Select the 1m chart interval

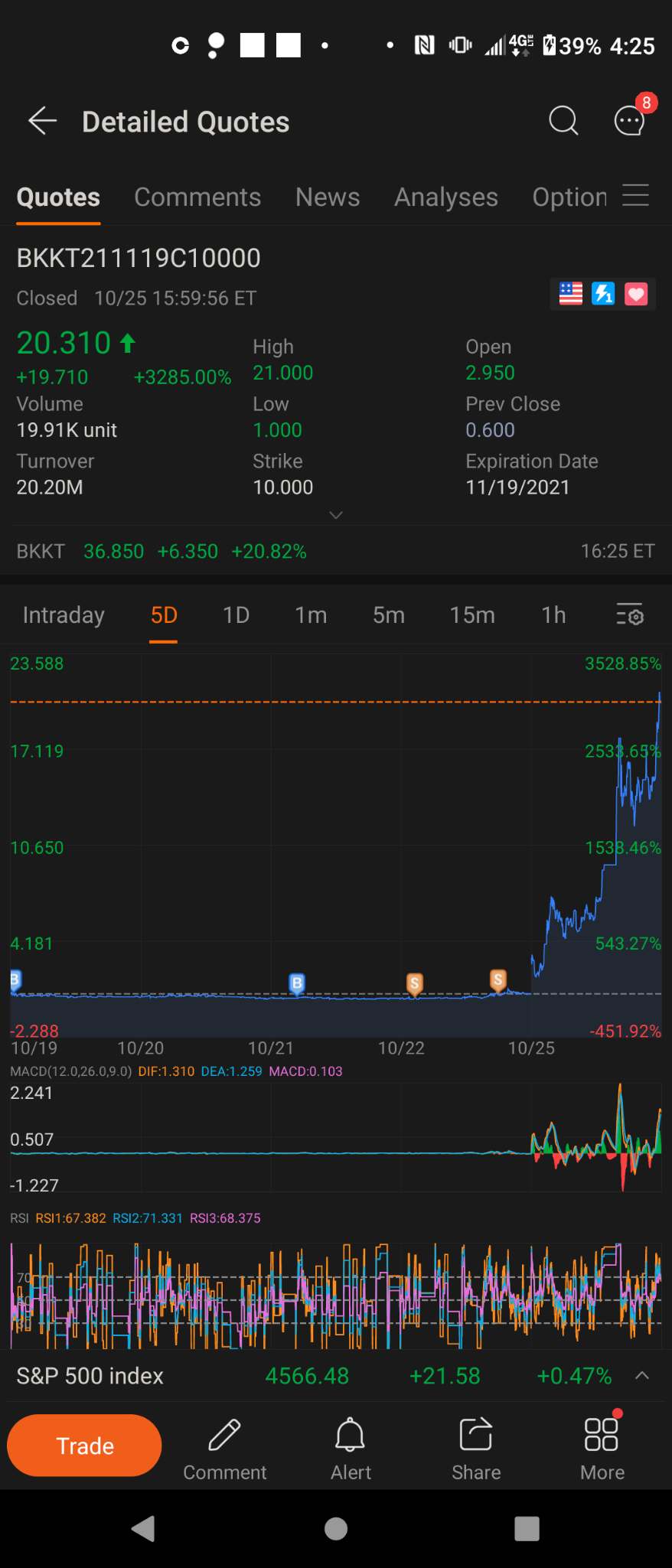(x=311, y=615)
